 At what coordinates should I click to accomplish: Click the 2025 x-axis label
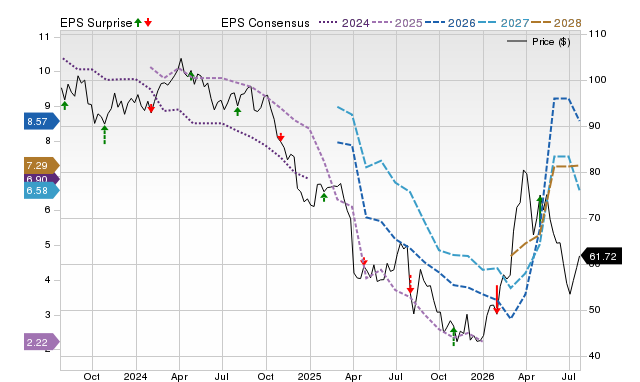pyautogui.click(x=309, y=376)
